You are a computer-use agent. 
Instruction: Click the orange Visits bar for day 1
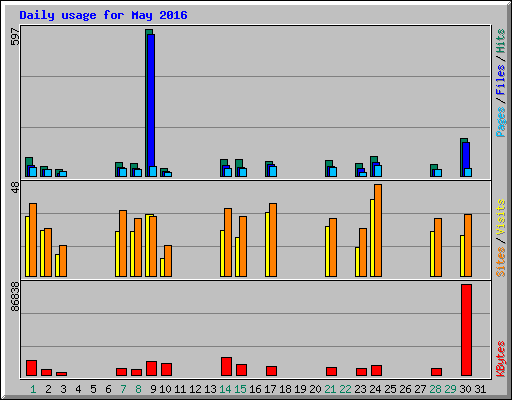(x=33, y=240)
